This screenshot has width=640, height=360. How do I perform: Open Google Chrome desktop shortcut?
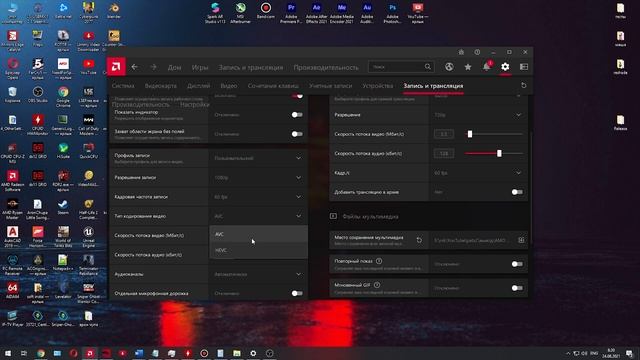[x=63, y=97]
